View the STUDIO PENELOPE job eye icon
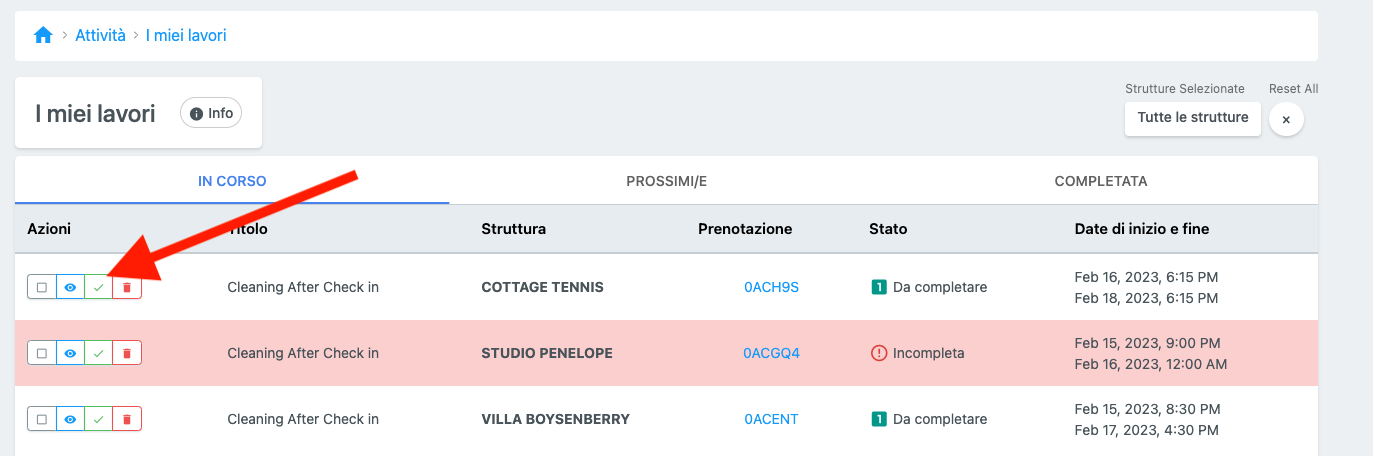This screenshot has height=456, width=1373. pos(70,353)
